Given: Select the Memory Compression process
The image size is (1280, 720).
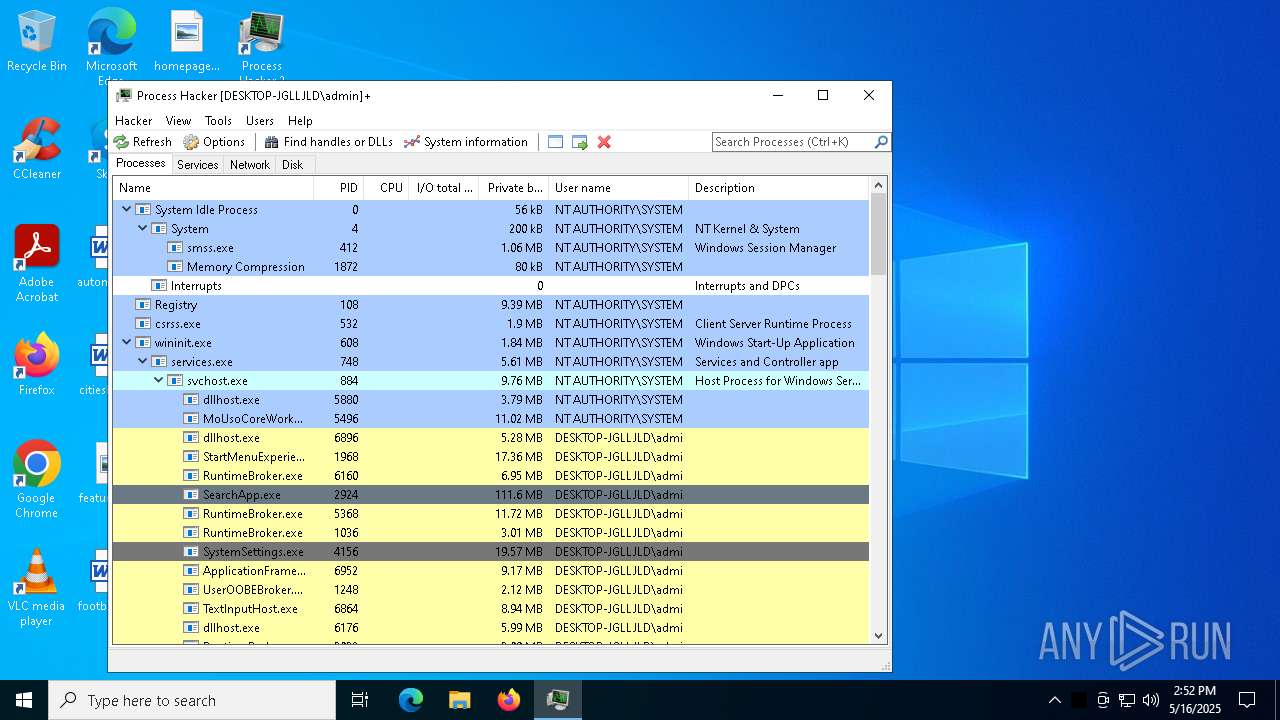Looking at the screenshot, I should (x=491, y=267).
